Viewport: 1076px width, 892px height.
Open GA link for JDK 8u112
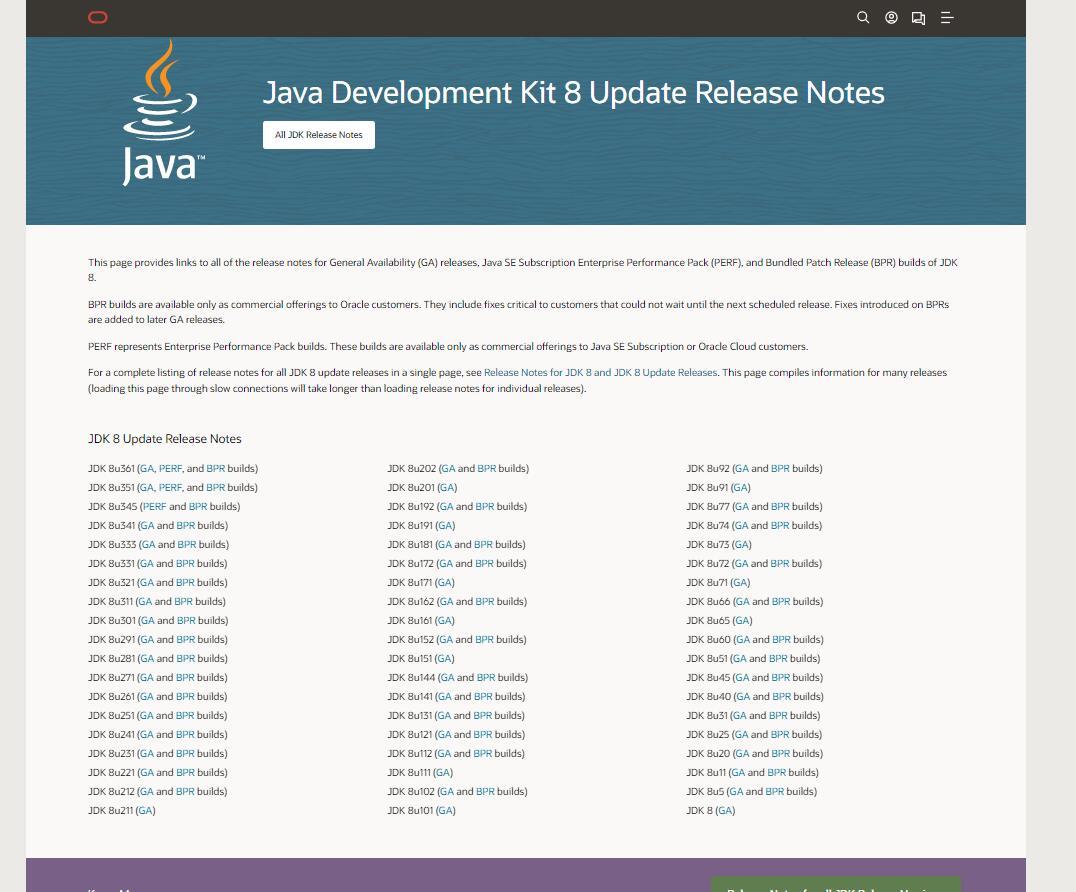(444, 753)
